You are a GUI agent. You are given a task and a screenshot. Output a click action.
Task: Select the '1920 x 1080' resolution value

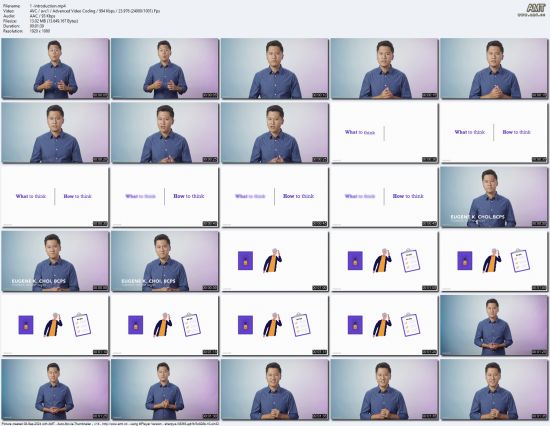[x=40, y=31]
